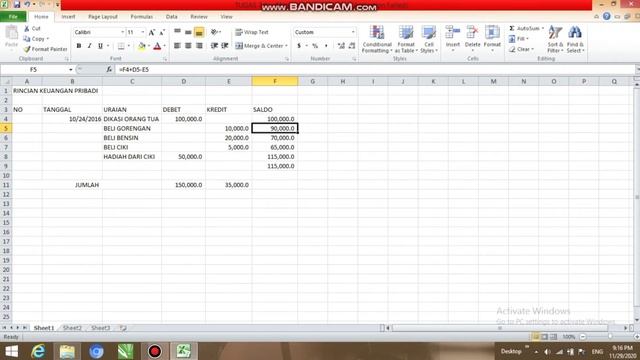Decrease font size with Shrink Font

(162, 32)
